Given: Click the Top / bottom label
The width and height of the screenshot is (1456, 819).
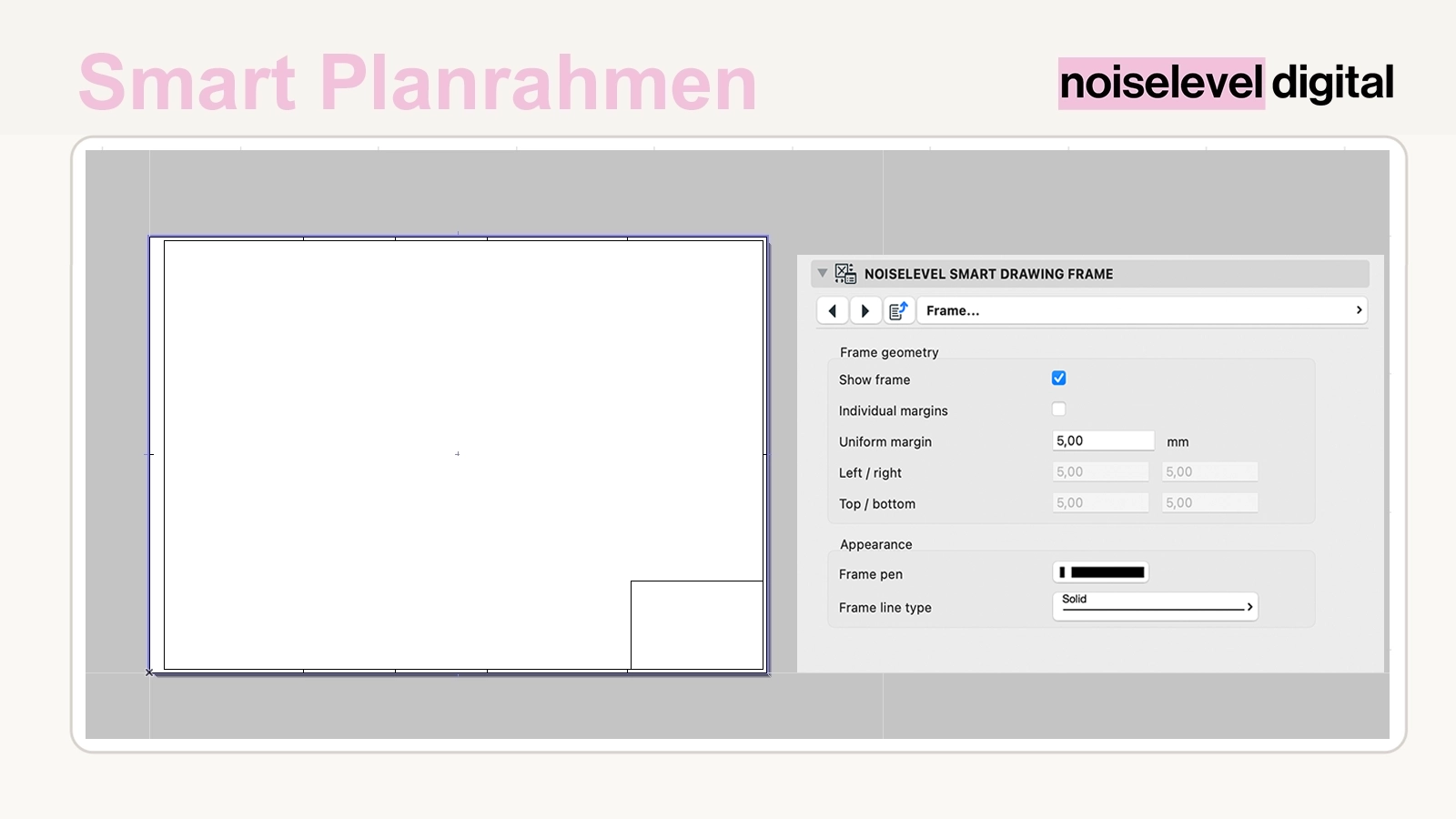Looking at the screenshot, I should pos(877,503).
